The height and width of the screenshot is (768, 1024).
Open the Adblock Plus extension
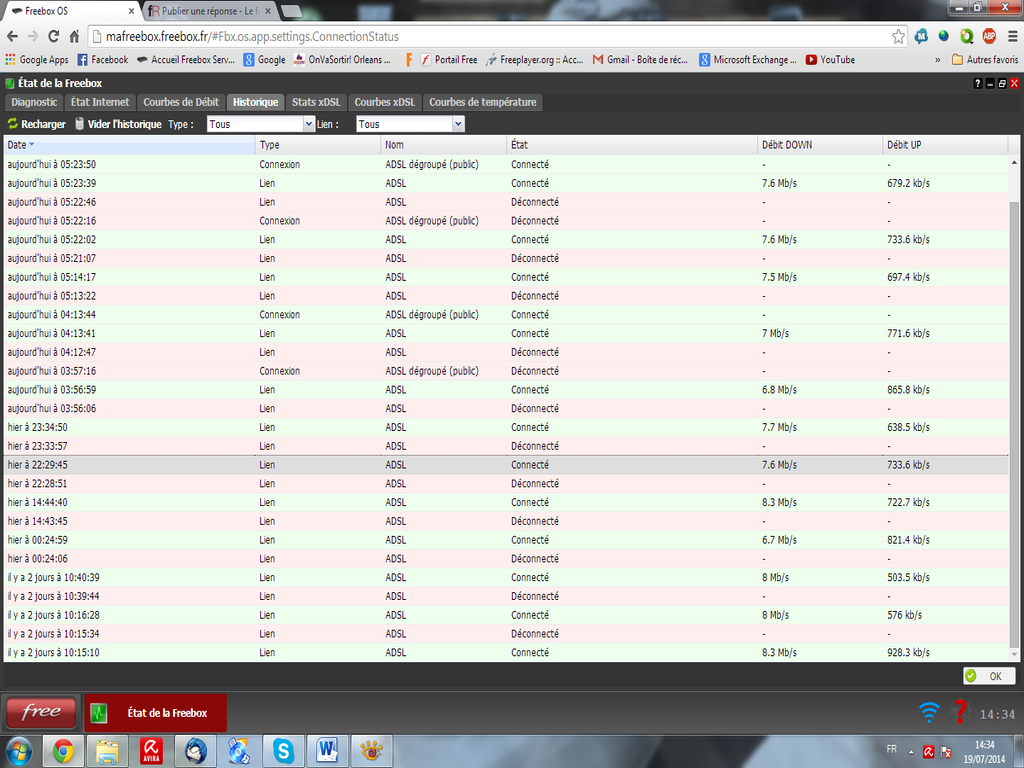(989, 36)
